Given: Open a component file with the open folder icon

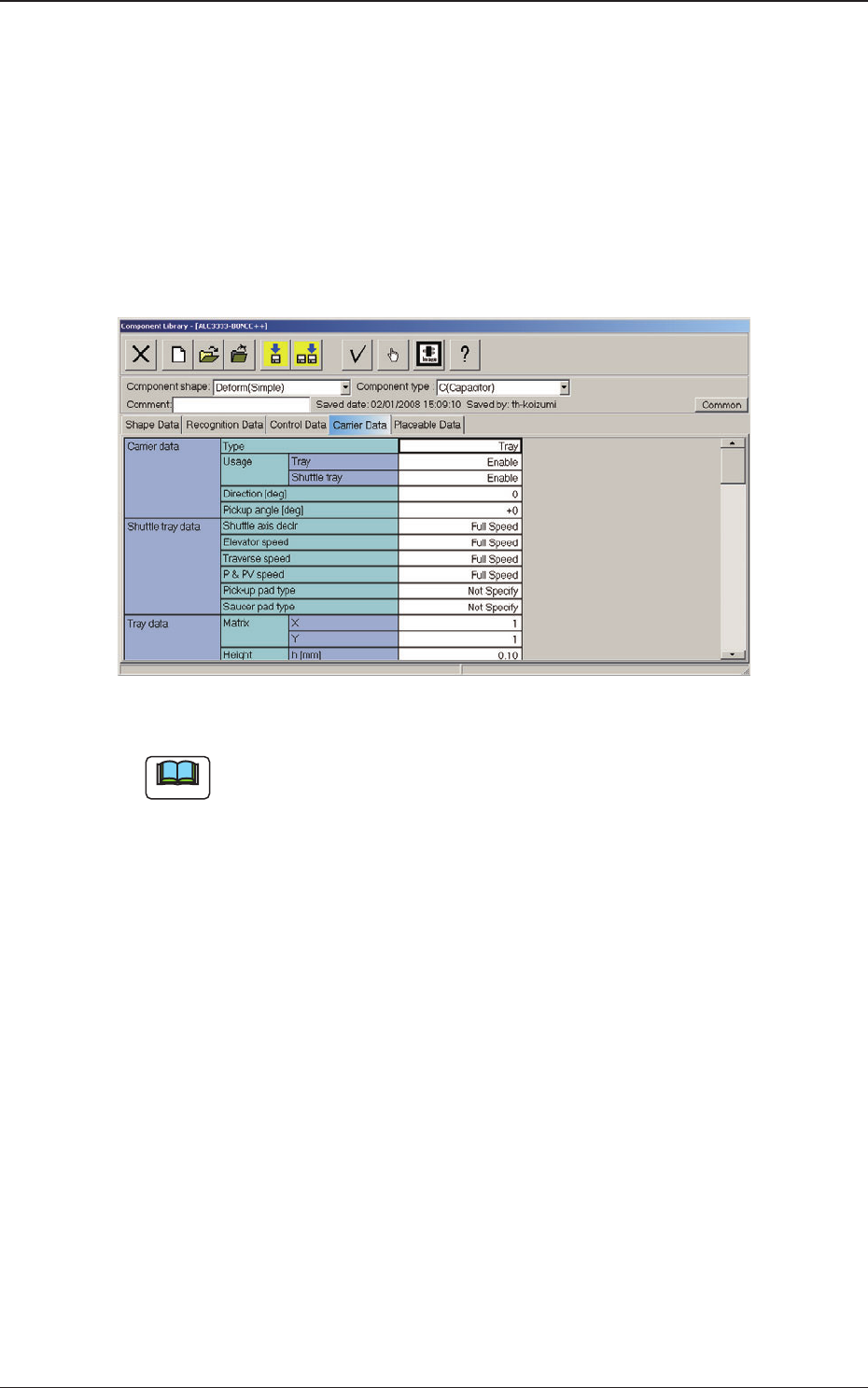Looking at the screenshot, I should (x=208, y=355).
